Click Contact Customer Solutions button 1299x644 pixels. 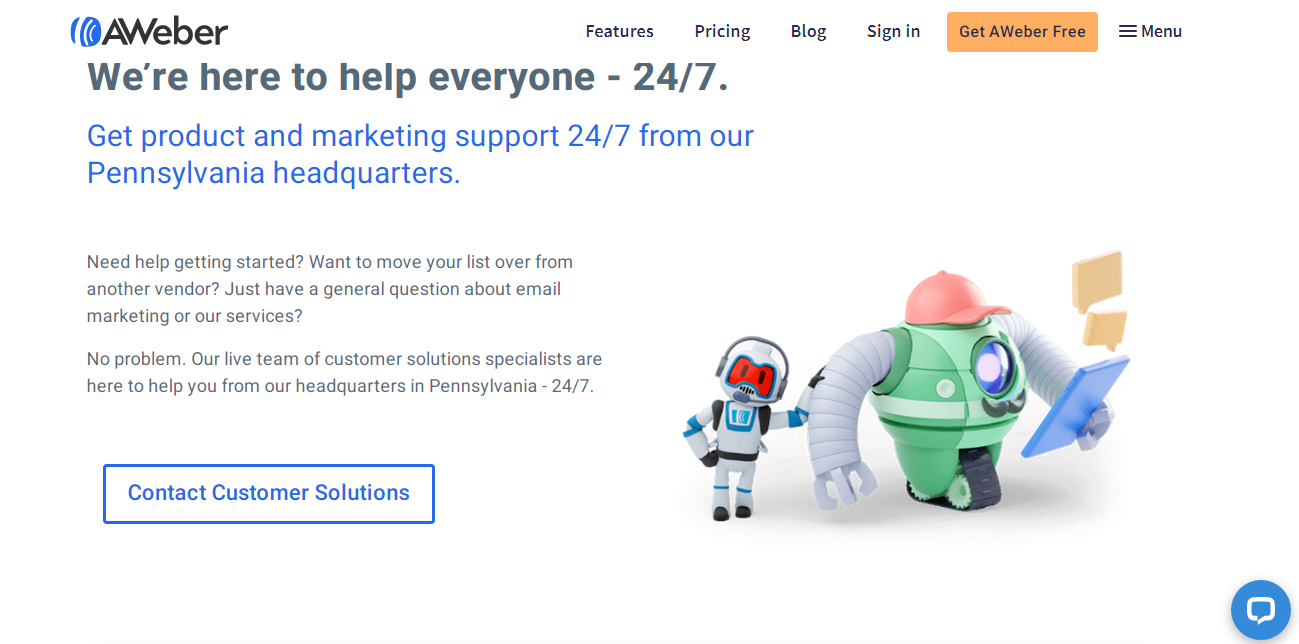coord(269,493)
